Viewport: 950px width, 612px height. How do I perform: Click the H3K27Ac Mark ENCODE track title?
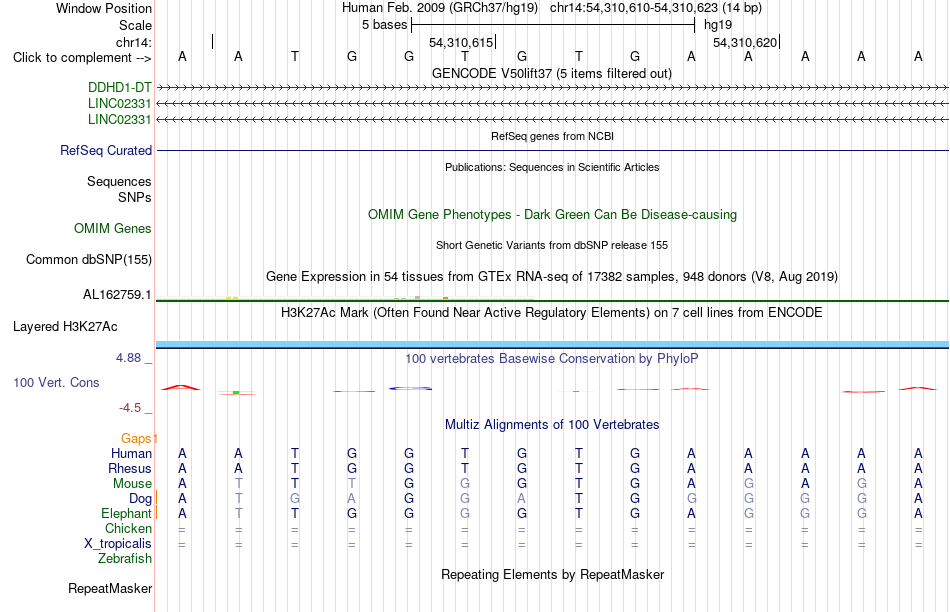[552, 313]
